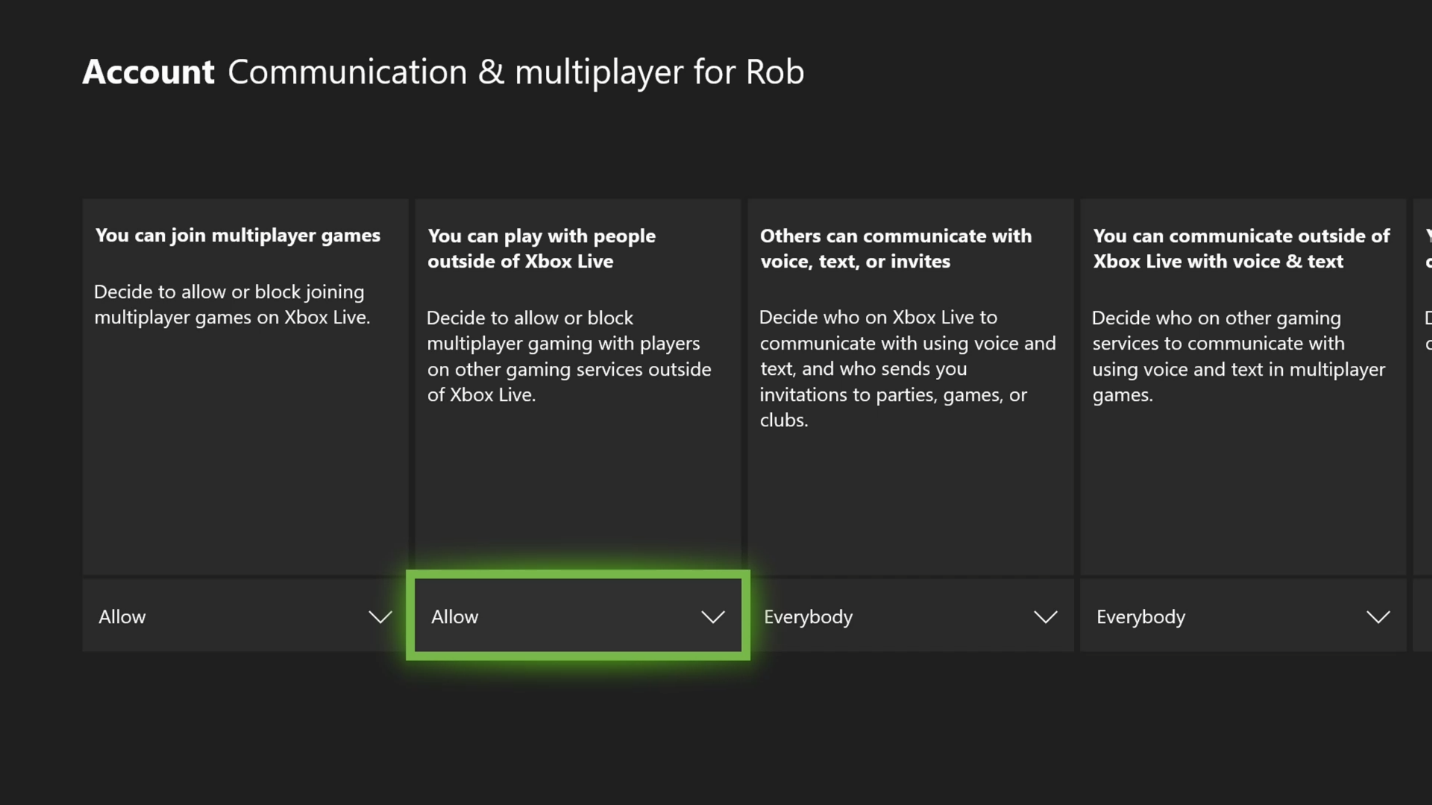The height and width of the screenshot is (805, 1432).
Task: Click the cut-off dropdown at the far right edge
Action: pyautogui.click(x=1422, y=616)
